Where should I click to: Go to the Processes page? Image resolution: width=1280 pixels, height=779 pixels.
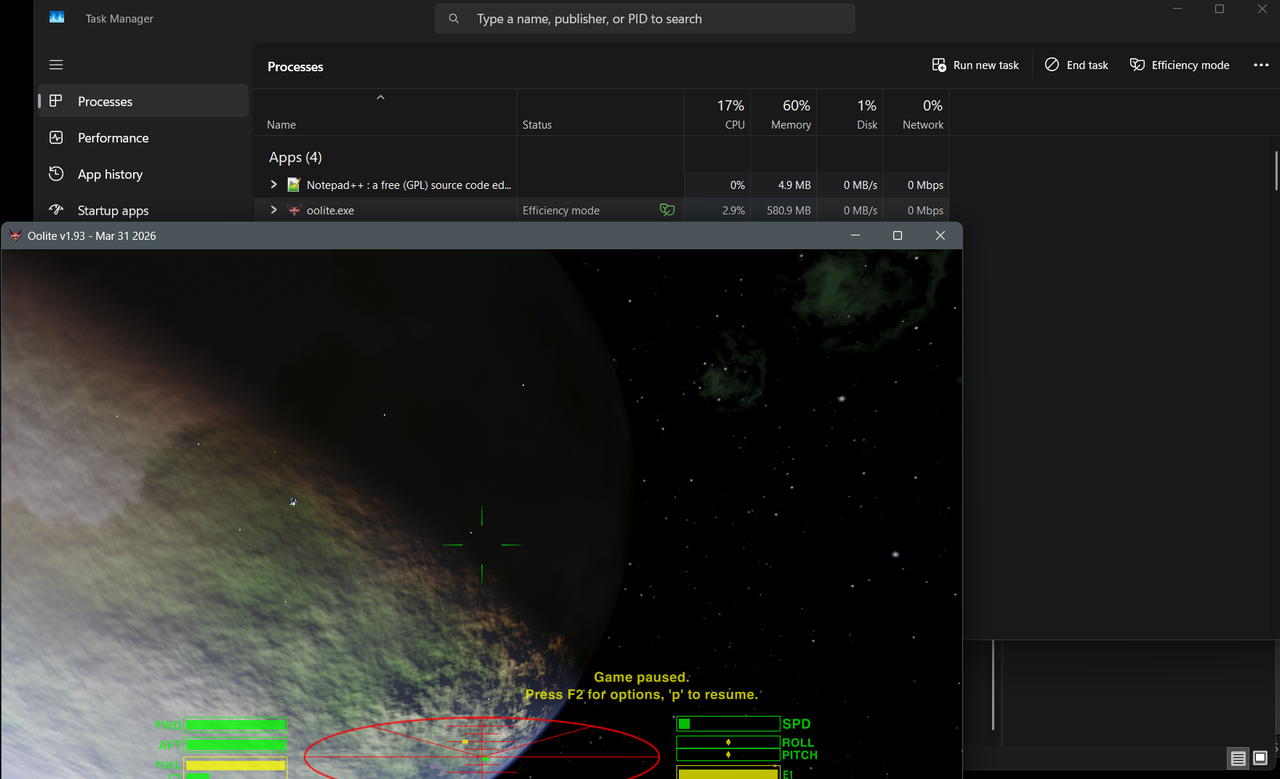tap(143, 101)
